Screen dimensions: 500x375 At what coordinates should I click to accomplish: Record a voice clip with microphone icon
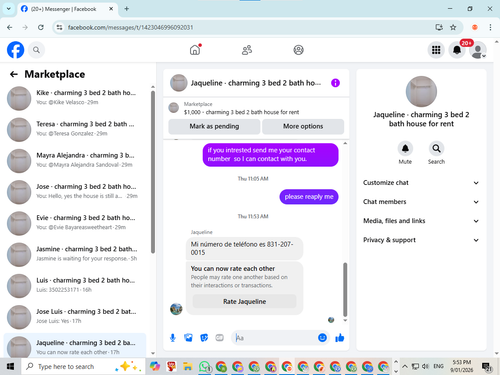pos(173,338)
